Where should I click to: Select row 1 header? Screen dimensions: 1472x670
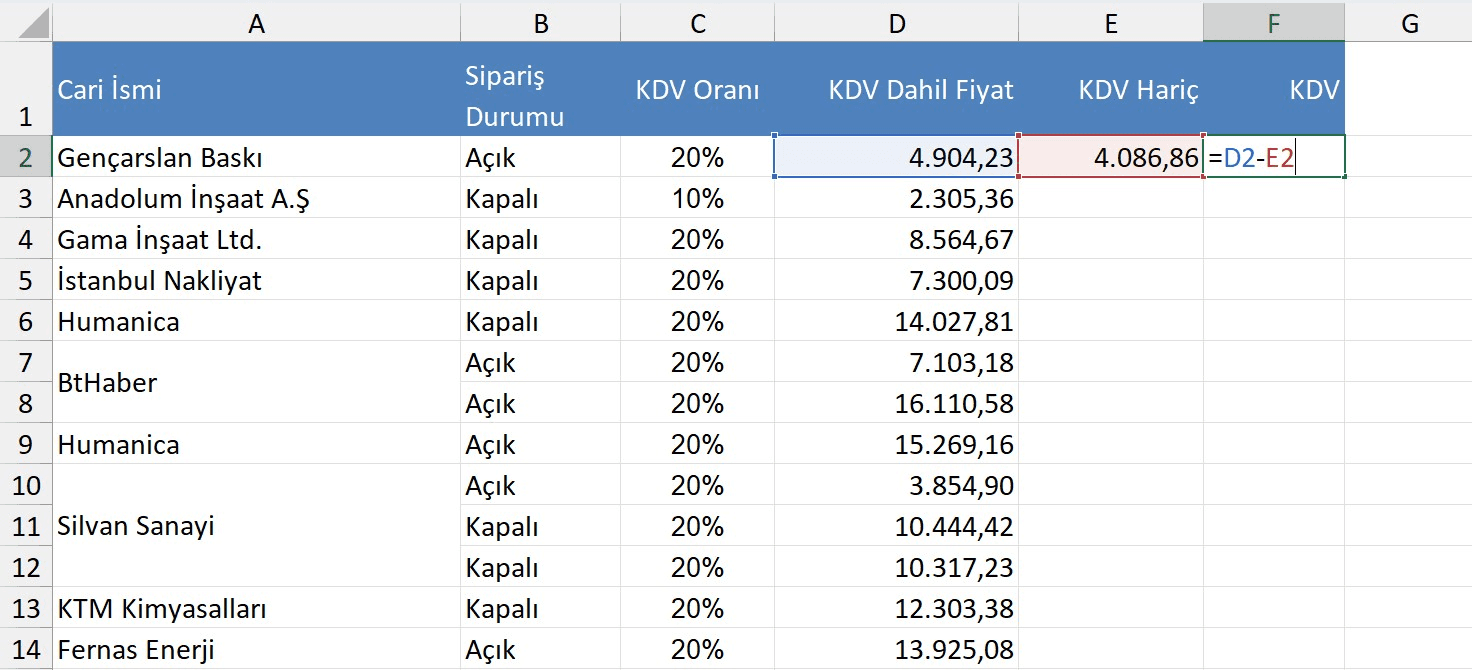(x=26, y=90)
